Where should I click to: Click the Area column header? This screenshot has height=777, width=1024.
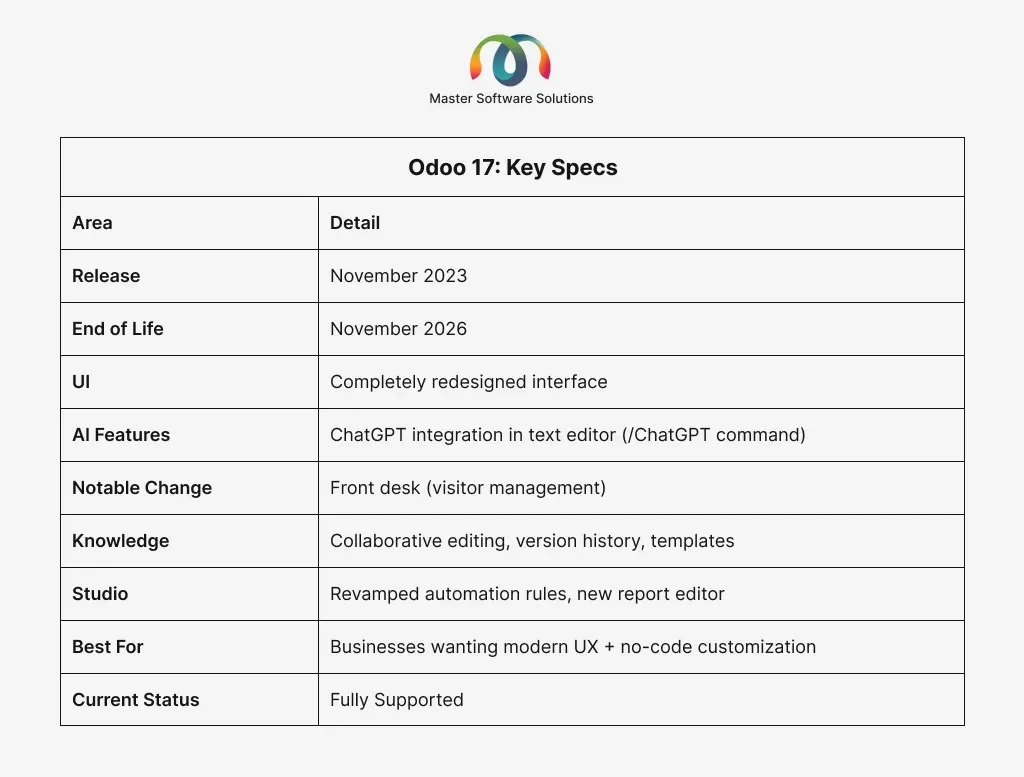click(x=92, y=223)
